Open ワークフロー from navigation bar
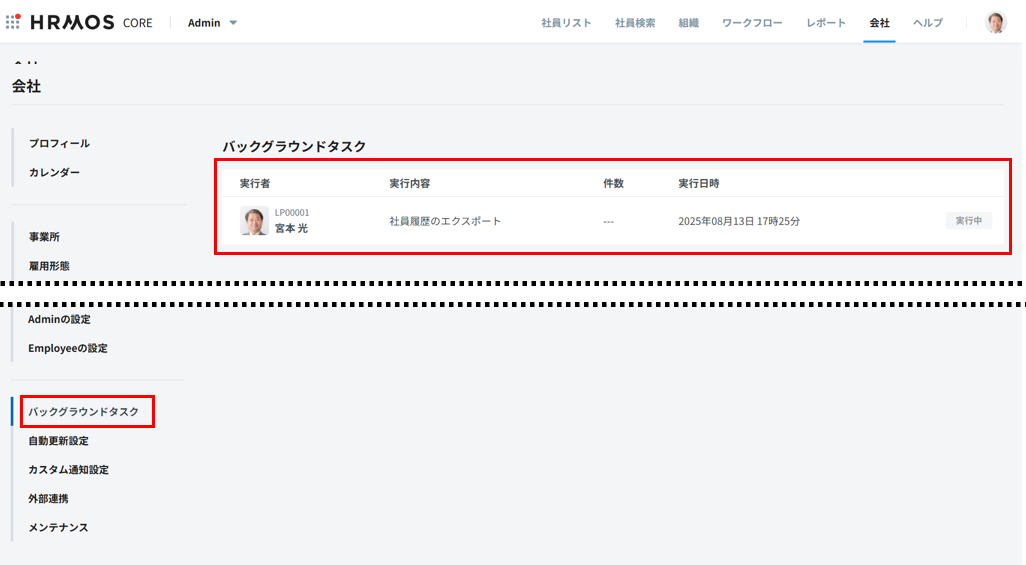 pos(752,23)
